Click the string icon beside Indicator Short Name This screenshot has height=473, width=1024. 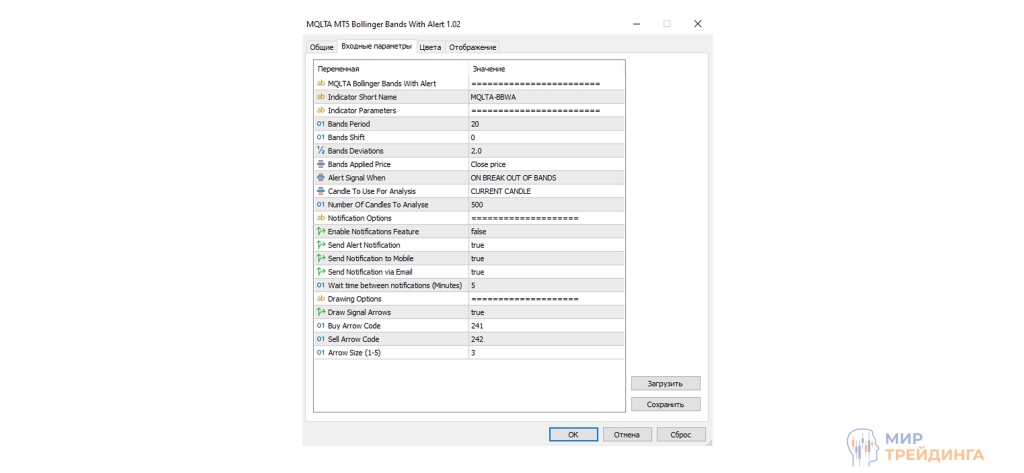321,97
